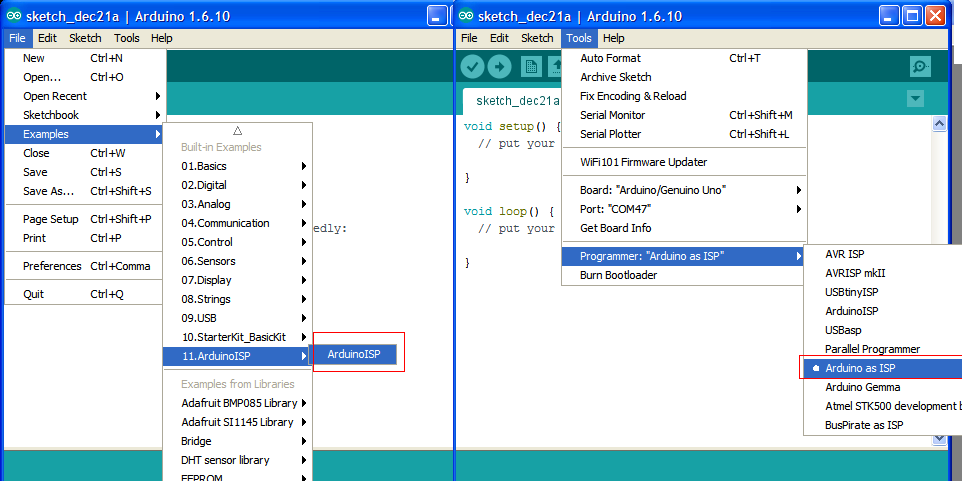Open File menu in right window
The width and height of the screenshot is (962, 481).
(469, 38)
